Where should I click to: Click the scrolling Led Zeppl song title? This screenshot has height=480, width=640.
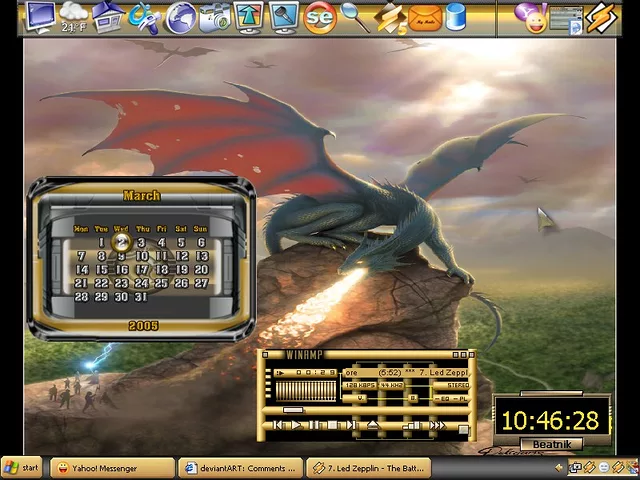406,373
